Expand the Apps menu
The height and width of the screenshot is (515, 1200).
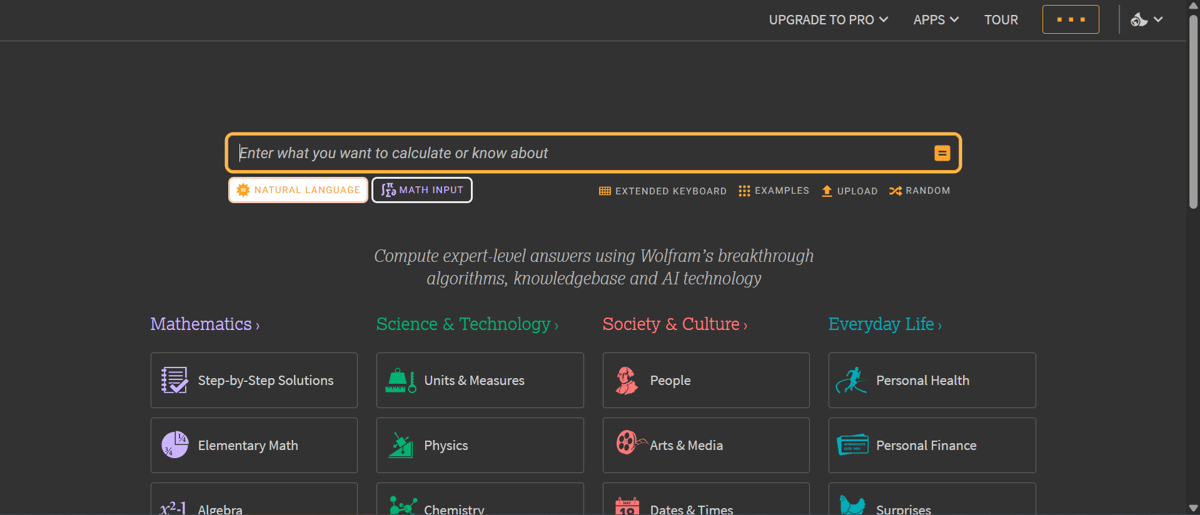pos(936,19)
